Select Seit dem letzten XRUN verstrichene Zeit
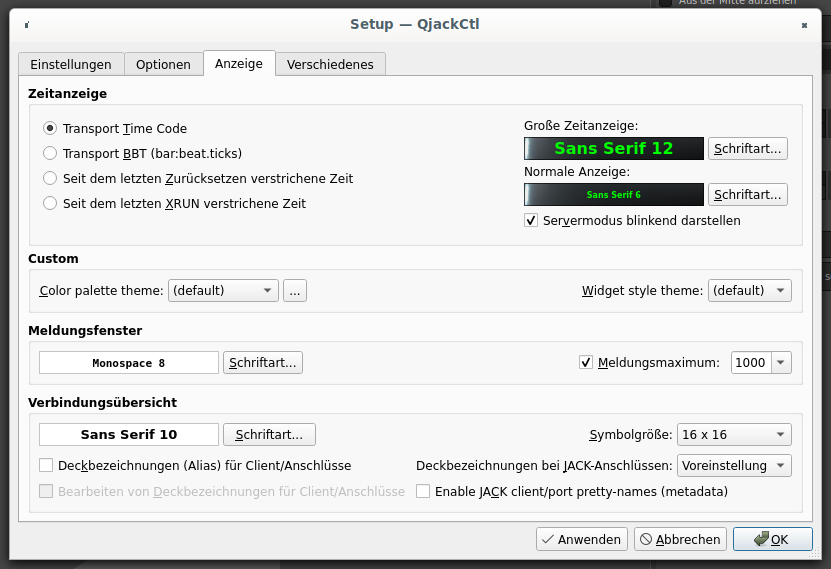Screen dimensions: 831x569 50,204
